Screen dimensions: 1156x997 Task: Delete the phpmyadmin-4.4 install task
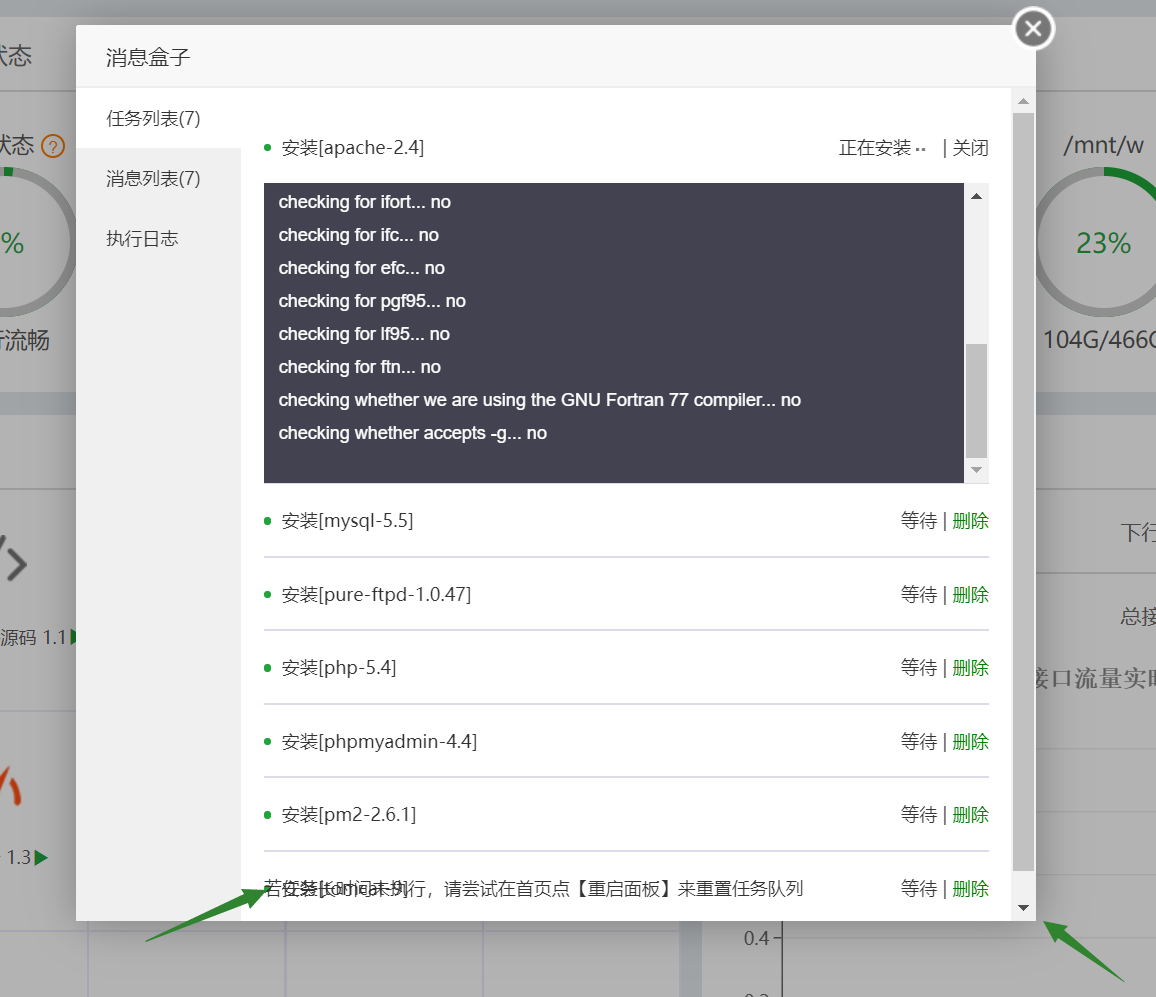click(x=970, y=742)
